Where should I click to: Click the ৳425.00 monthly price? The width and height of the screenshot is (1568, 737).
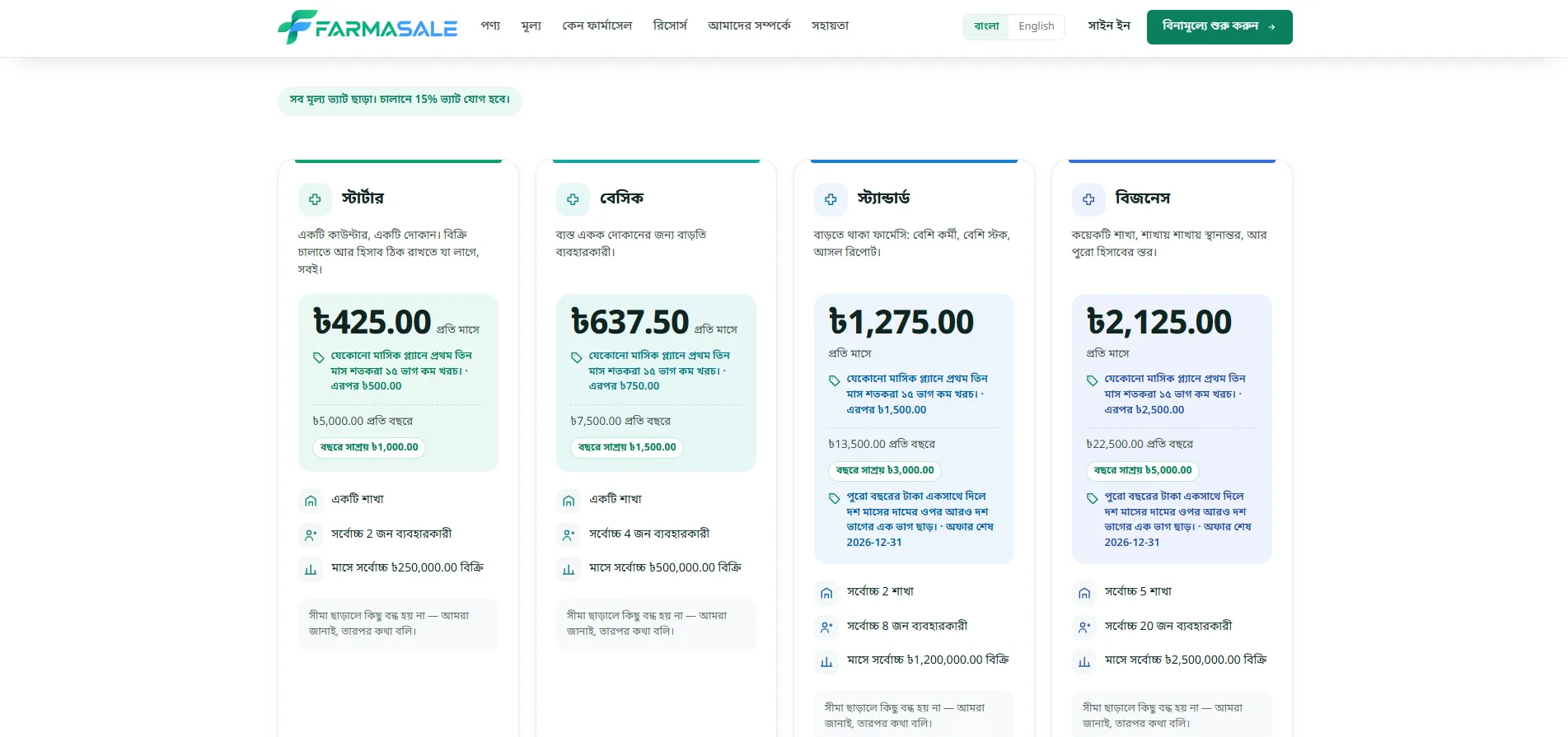point(372,322)
